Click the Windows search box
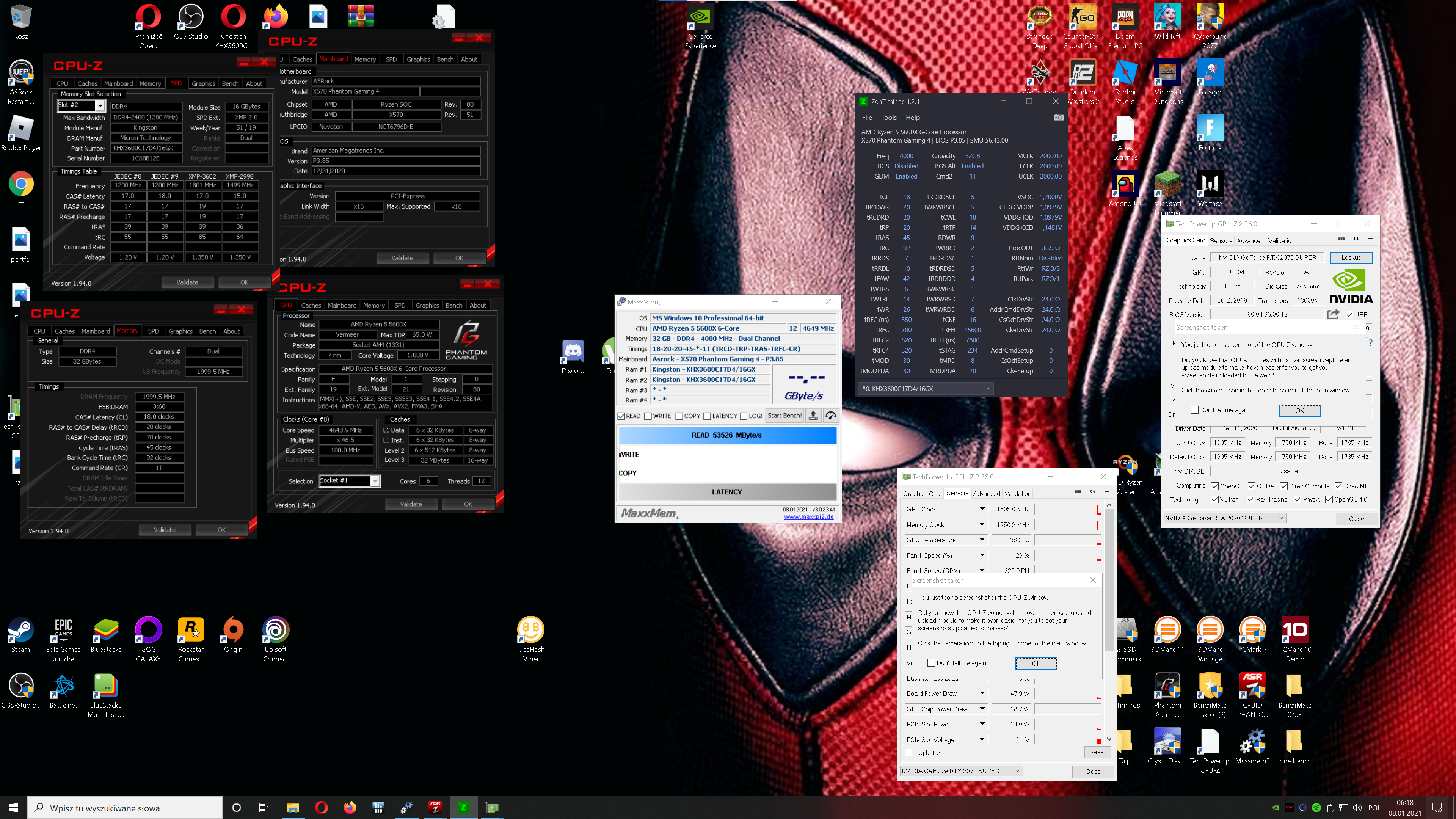This screenshot has height=819, width=1456. pos(125,808)
